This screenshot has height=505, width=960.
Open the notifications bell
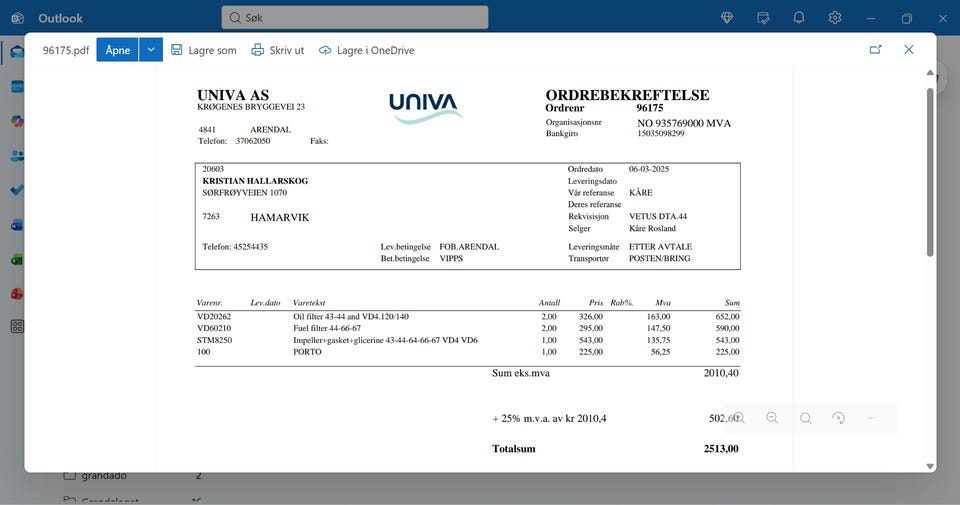pos(799,18)
